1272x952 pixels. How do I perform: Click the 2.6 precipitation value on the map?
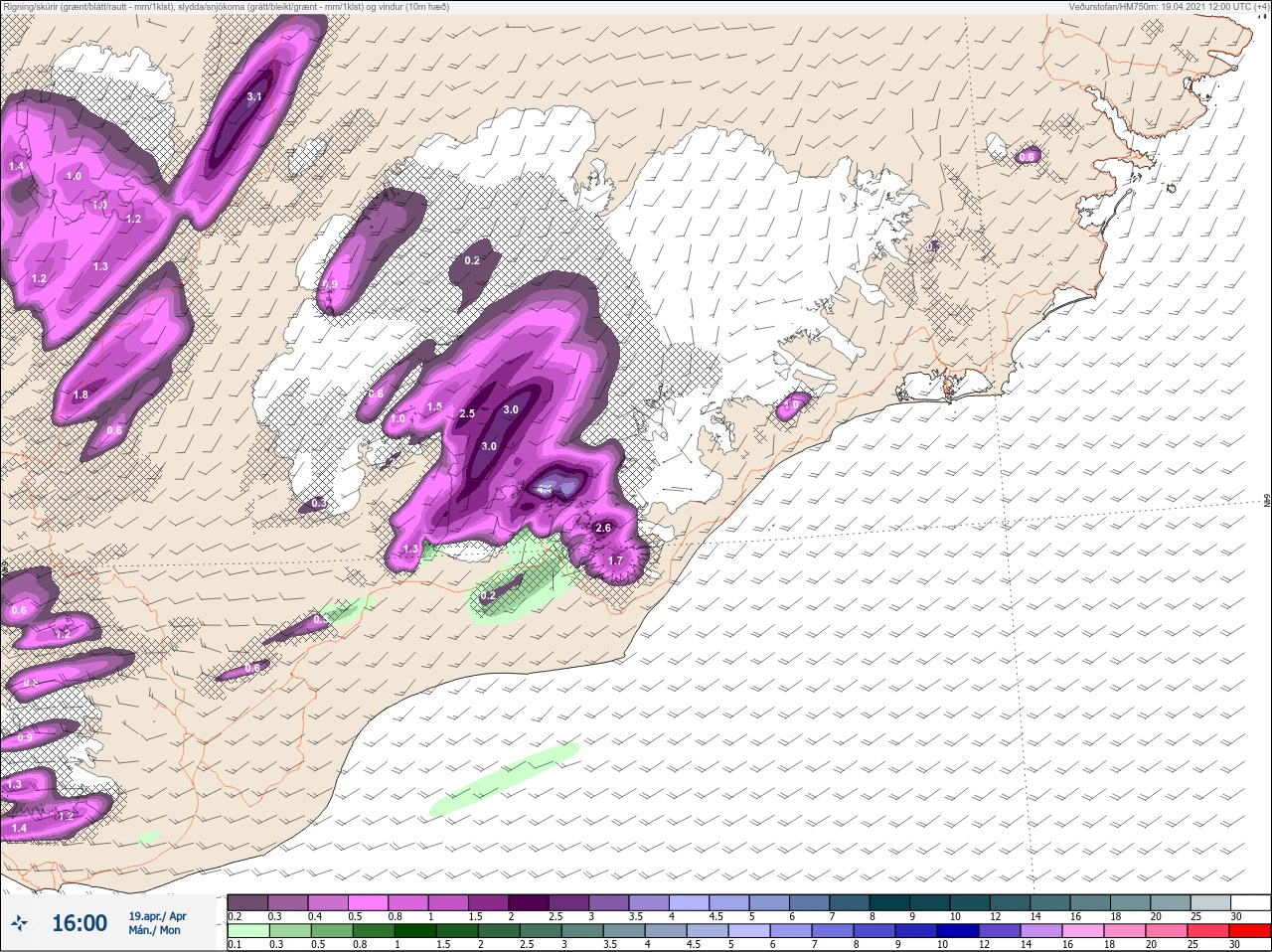[602, 528]
